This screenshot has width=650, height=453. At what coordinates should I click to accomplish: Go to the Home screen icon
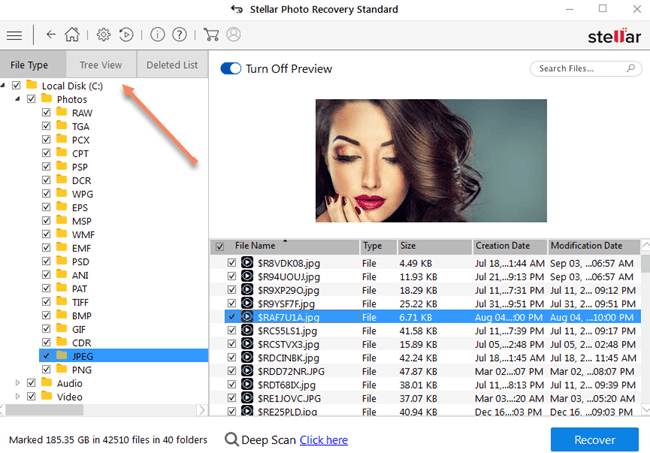pyautogui.click(x=72, y=34)
